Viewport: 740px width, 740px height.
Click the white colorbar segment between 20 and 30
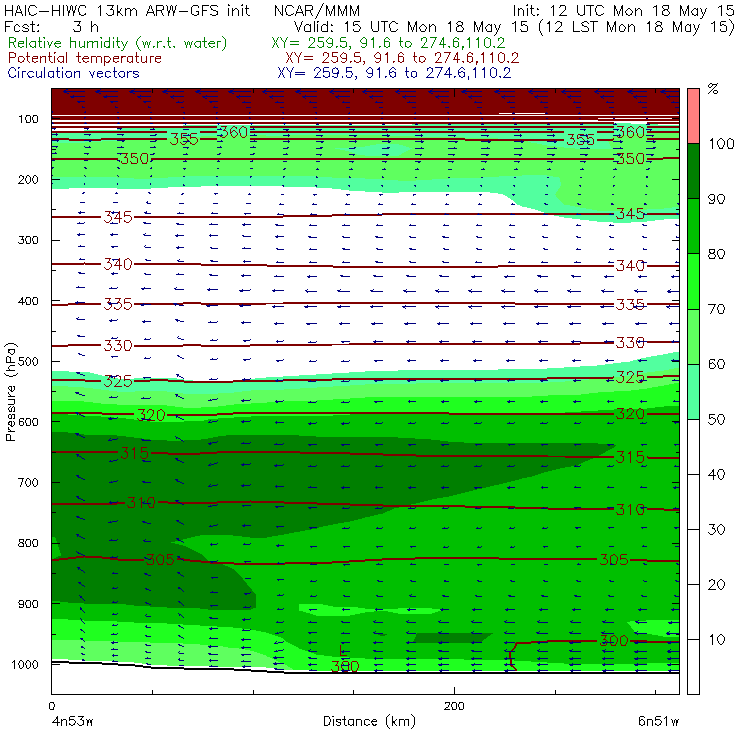click(x=693, y=557)
